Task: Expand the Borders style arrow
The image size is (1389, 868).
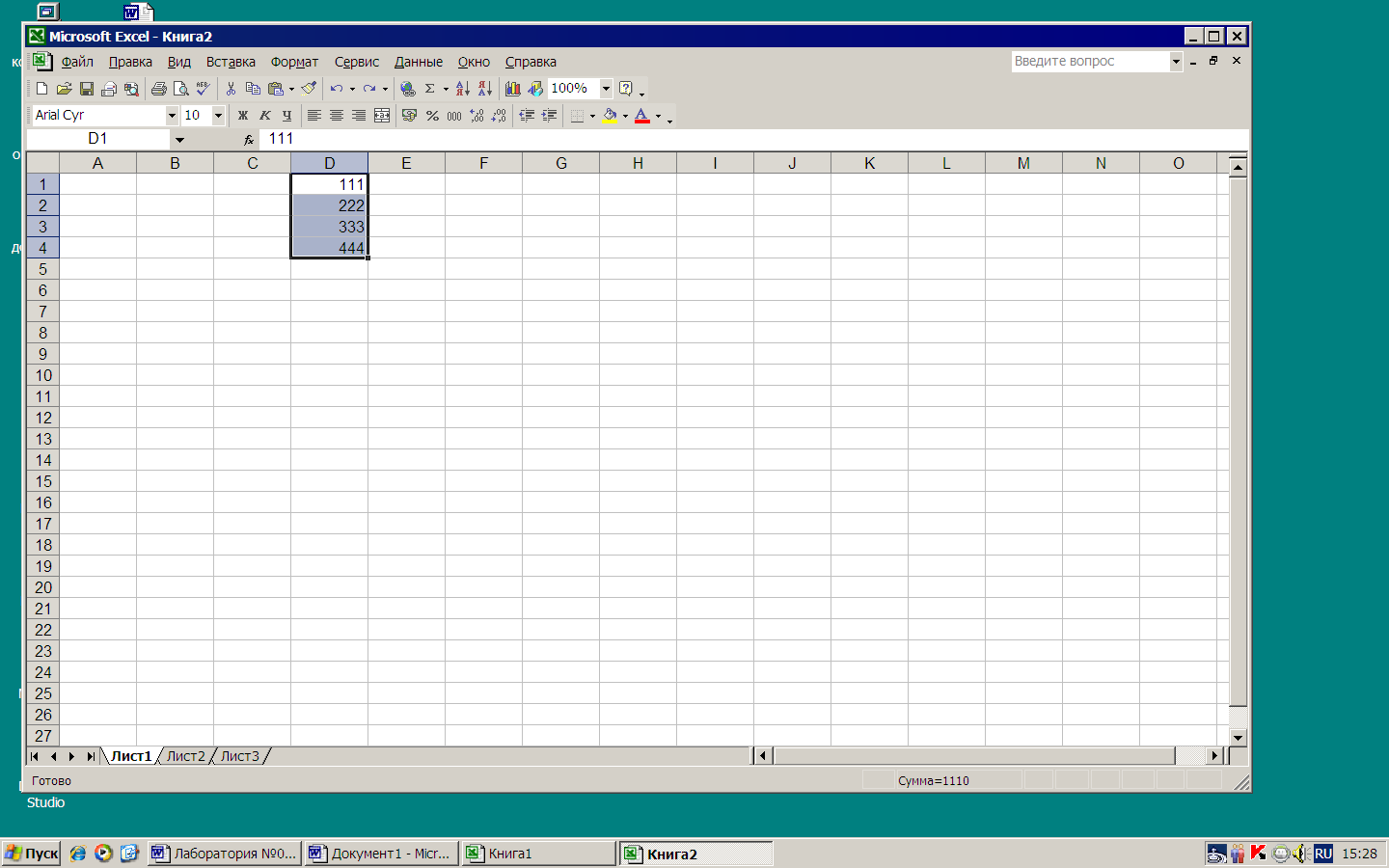Action: point(592,116)
